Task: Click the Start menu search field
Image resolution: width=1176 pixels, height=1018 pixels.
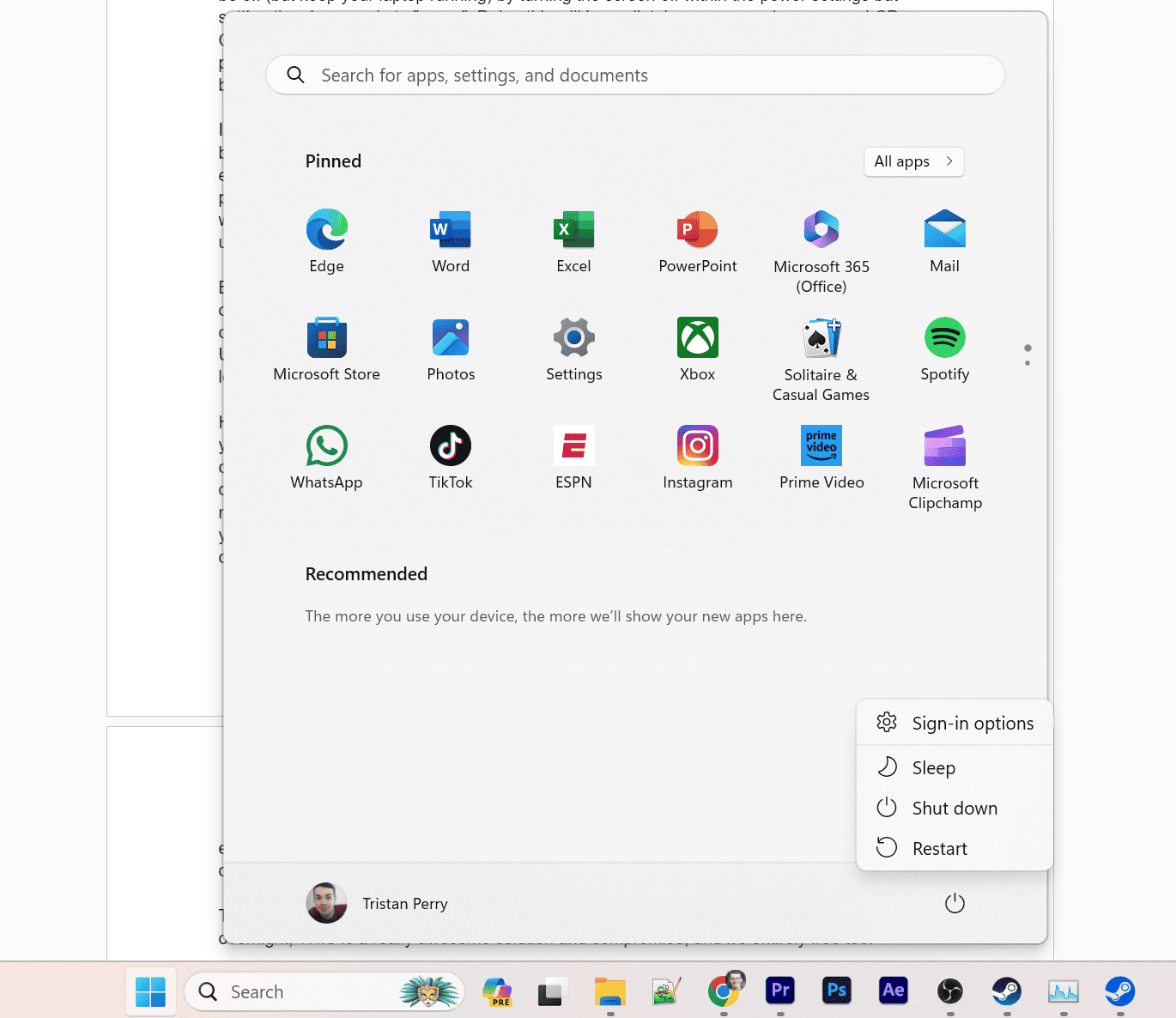Action: [x=635, y=75]
